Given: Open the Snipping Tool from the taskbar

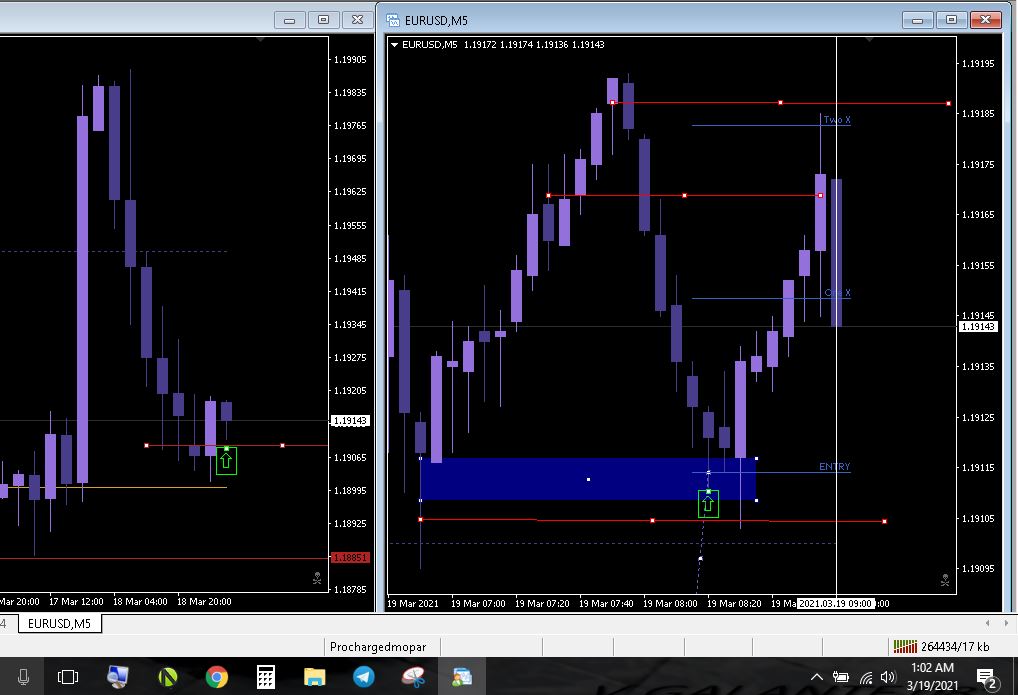Looking at the screenshot, I should click(413, 677).
